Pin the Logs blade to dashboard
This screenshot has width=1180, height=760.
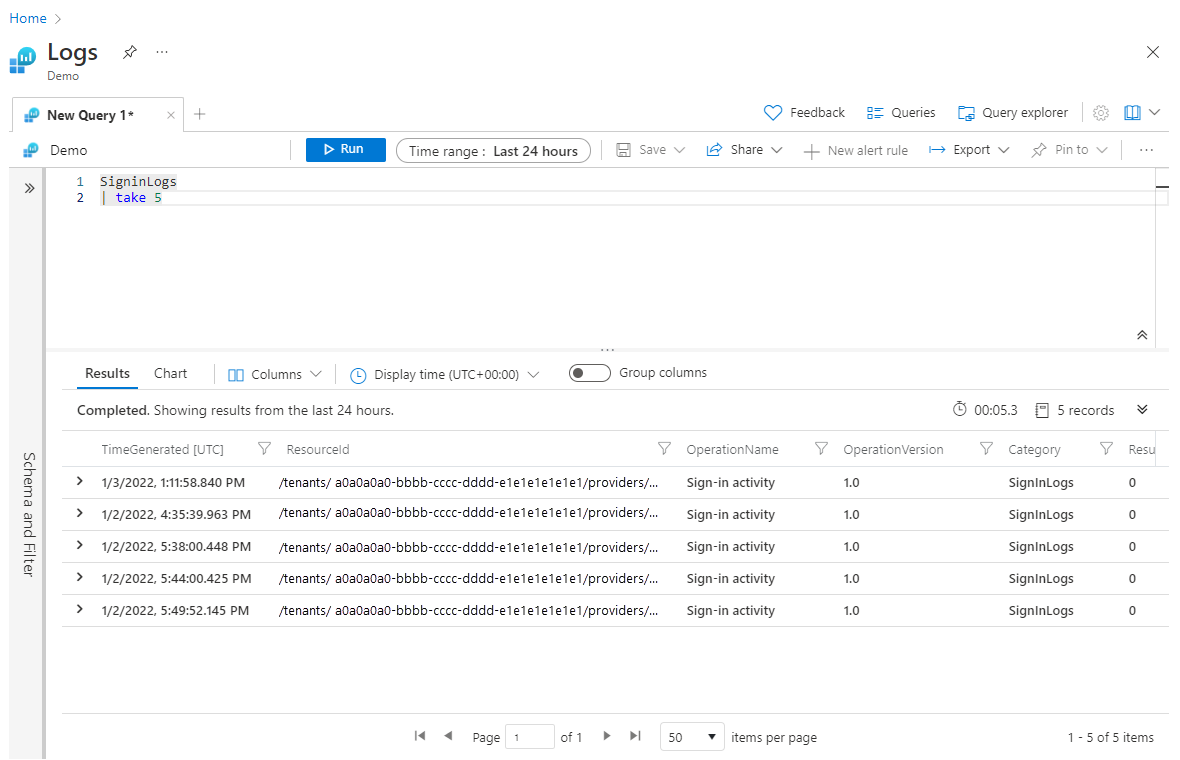click(130, 52)
